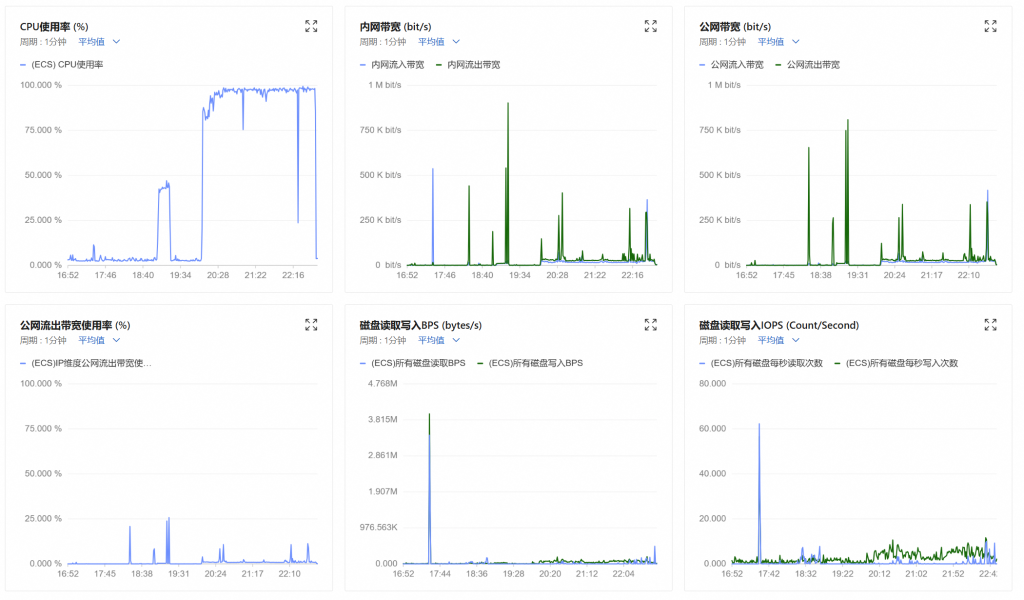Hide the 公网流入带宽 series
The height and width of the screenshot is (600, 1024).
coord(737,65)
